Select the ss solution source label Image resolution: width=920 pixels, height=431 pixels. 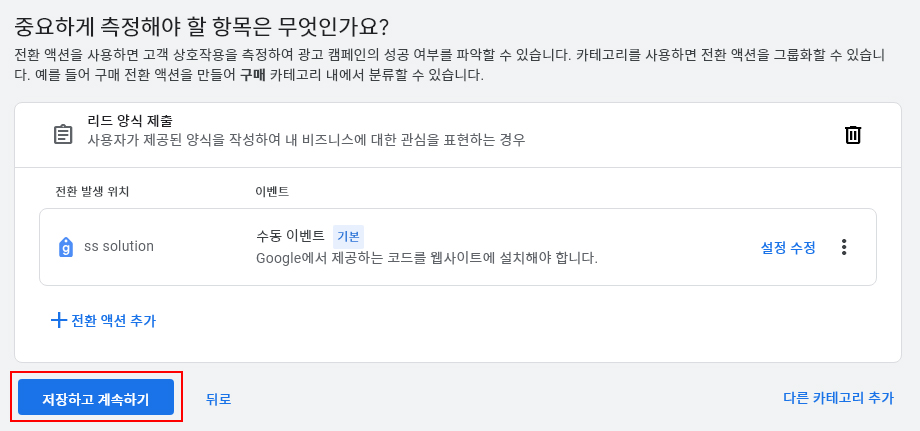coord(118,246)
